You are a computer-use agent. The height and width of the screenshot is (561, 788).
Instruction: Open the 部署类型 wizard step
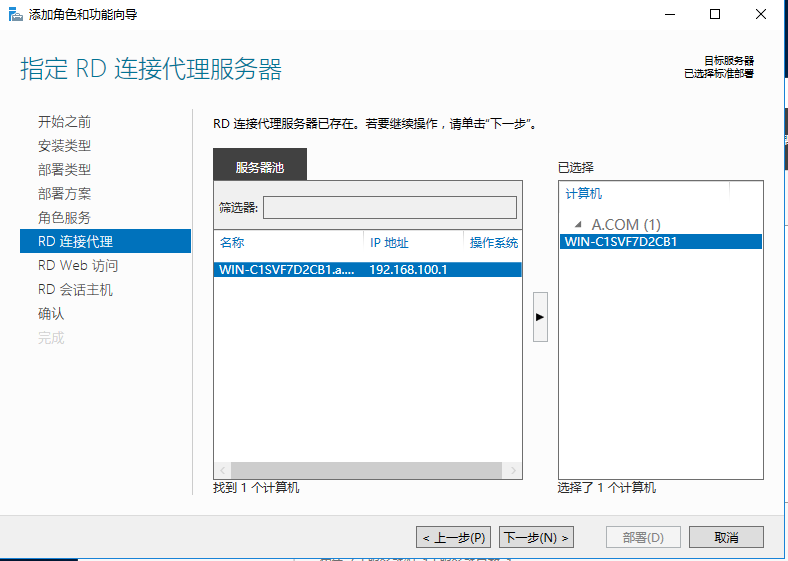pyautogui.click(x=64, y=170)
